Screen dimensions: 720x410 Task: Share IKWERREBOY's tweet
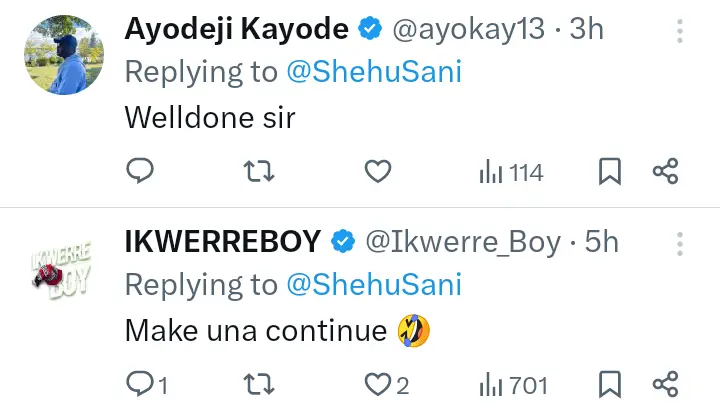666,384
